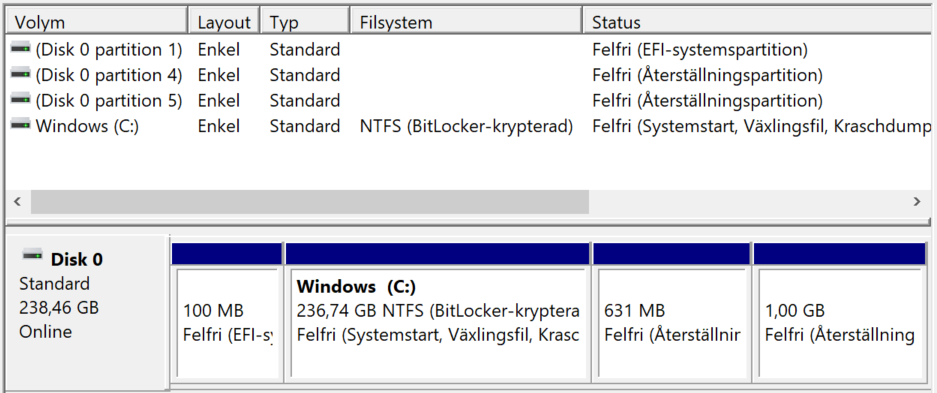
Task: Click the right arrow of horizontal scrollbar
Action: [x=917, y=202]
